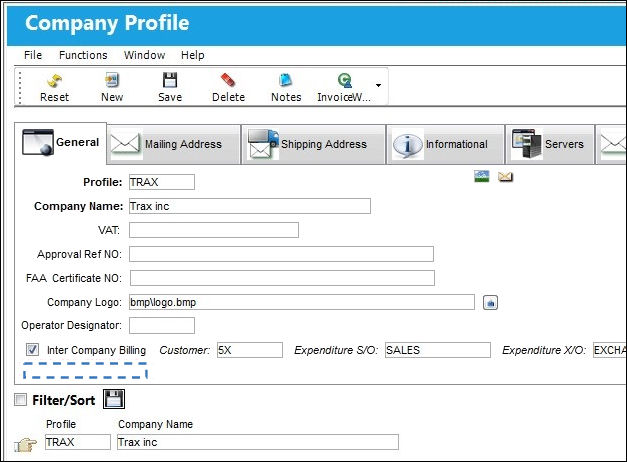Viewport: 627px width, 462px height.
Task: Switch to the Shipping Address tab
Action: (314, 144)
